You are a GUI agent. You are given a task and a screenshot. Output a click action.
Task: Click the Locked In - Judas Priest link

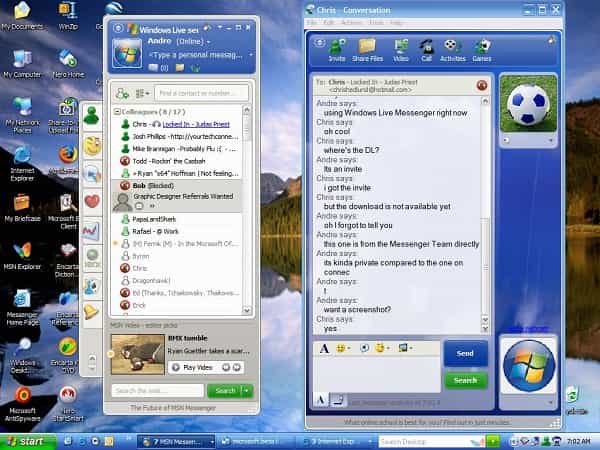tap(188, 124)
